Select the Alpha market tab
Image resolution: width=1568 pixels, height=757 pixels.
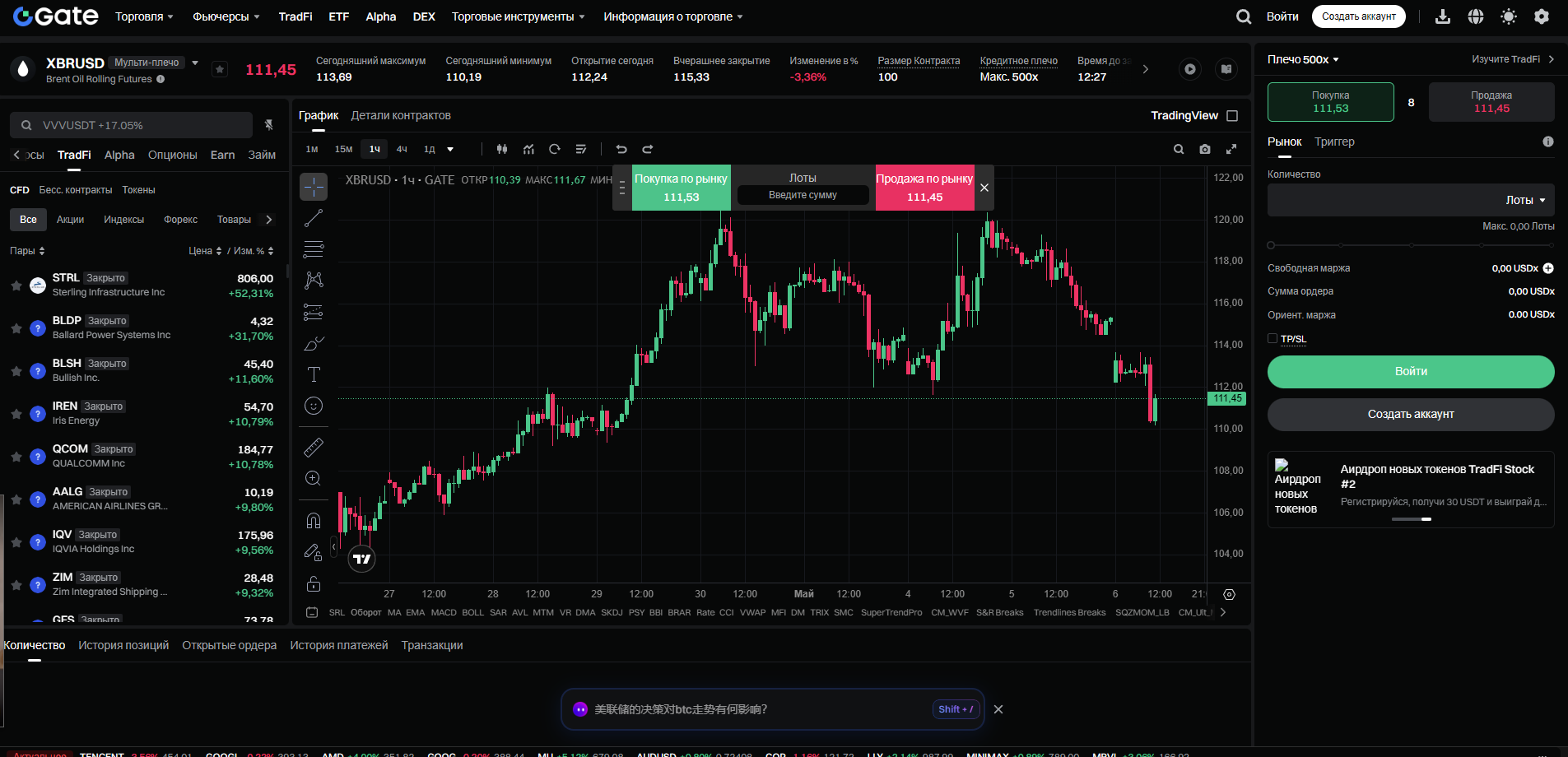(x=119, y=155)
